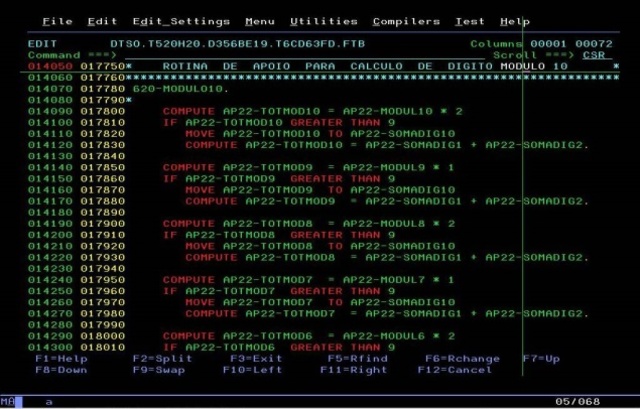Click F11=Right function key label
Image resolution: width=640 pixels, height=409 pixels.
[353, 370]
